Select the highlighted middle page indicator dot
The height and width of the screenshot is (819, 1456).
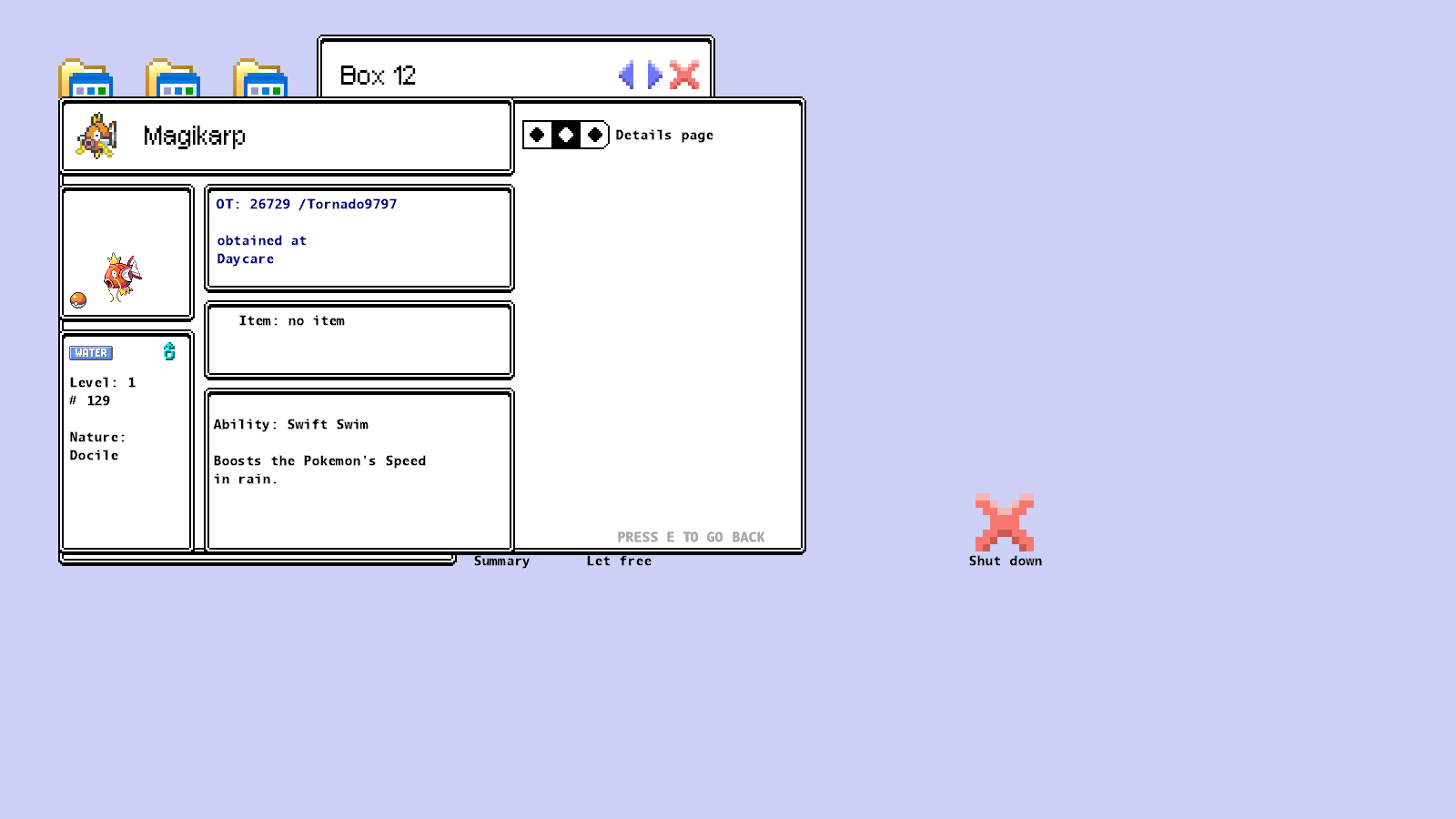pyautogui.click(x=566, y=135)
